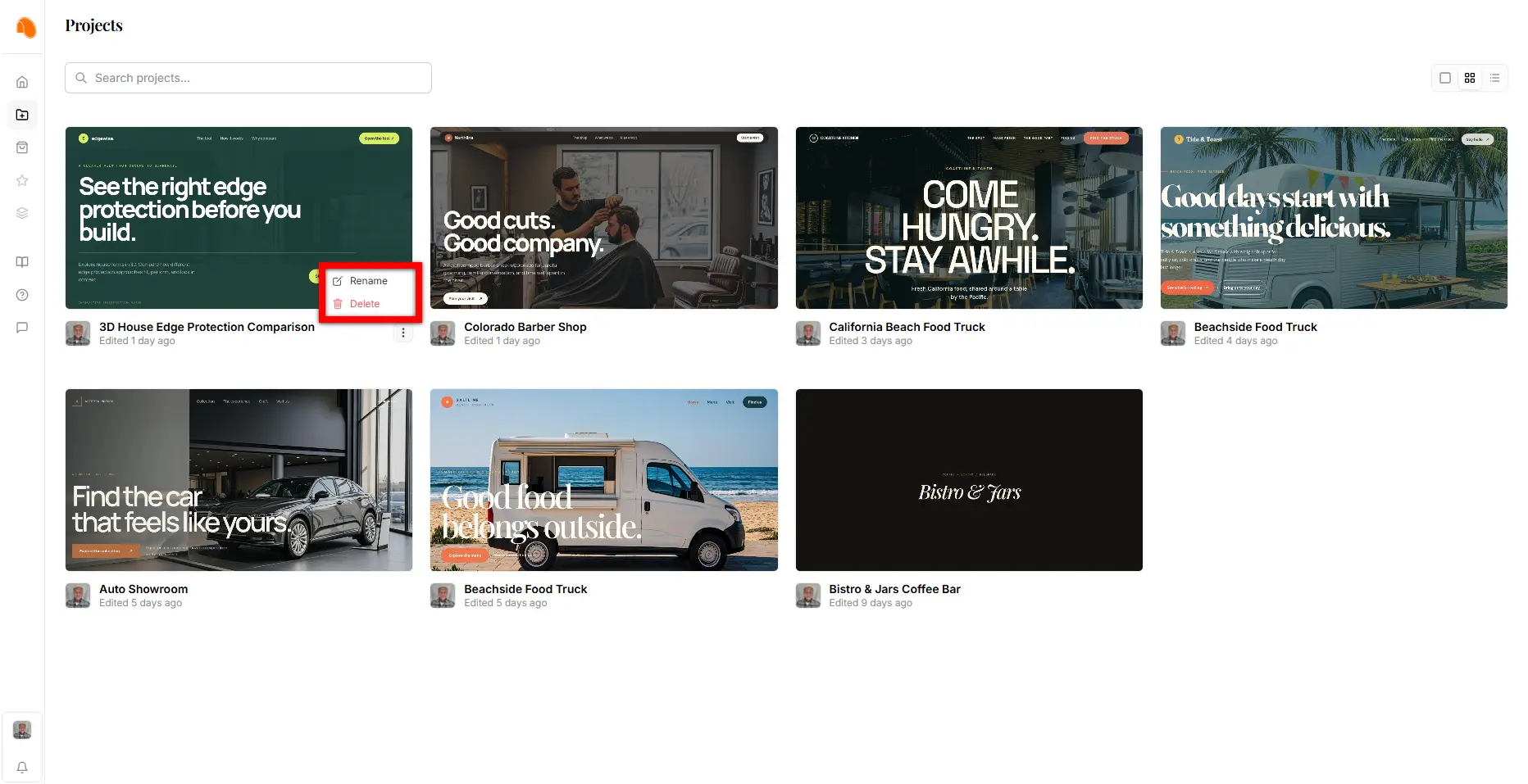Click the 'Colorado Barber Shop' title
Screen dimensions: 1528x784
[x=525, y=327]
